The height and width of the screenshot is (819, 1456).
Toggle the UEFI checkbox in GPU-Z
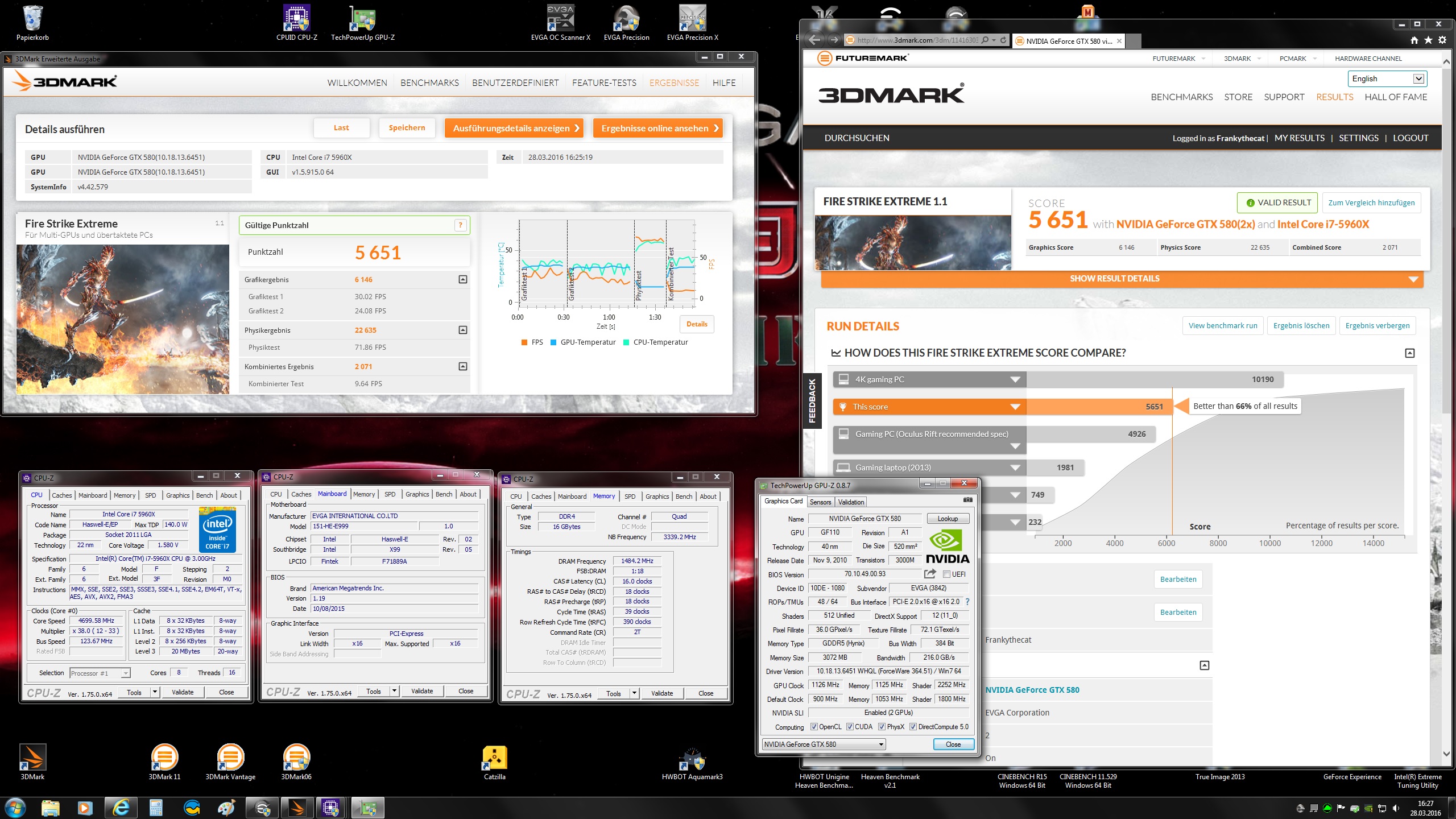[x=946, y=574]
